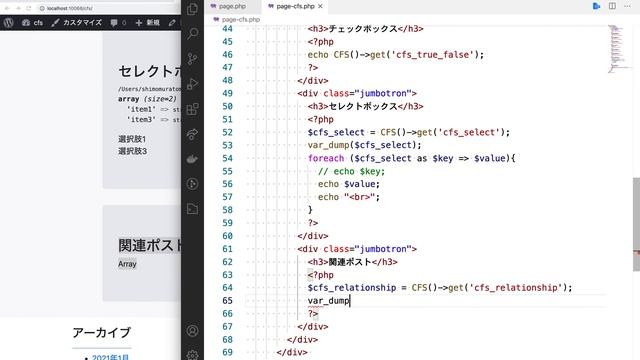The image size is (640, 360).
Task: Go forward in the browser
Action: tap(18, 8)
